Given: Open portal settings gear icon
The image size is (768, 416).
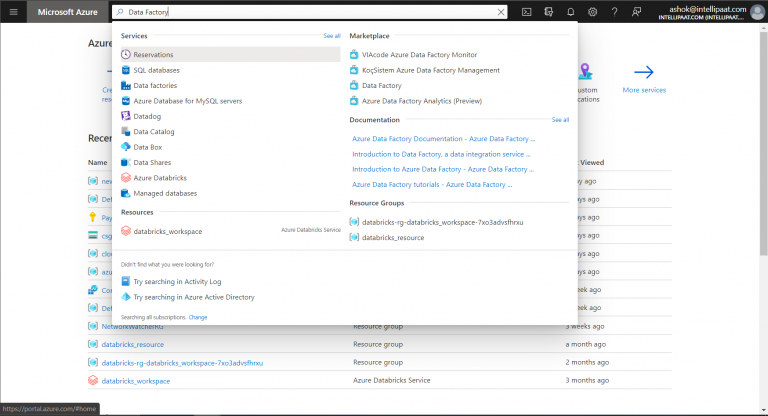Looking at the screenshot, I should click(593, 12).
